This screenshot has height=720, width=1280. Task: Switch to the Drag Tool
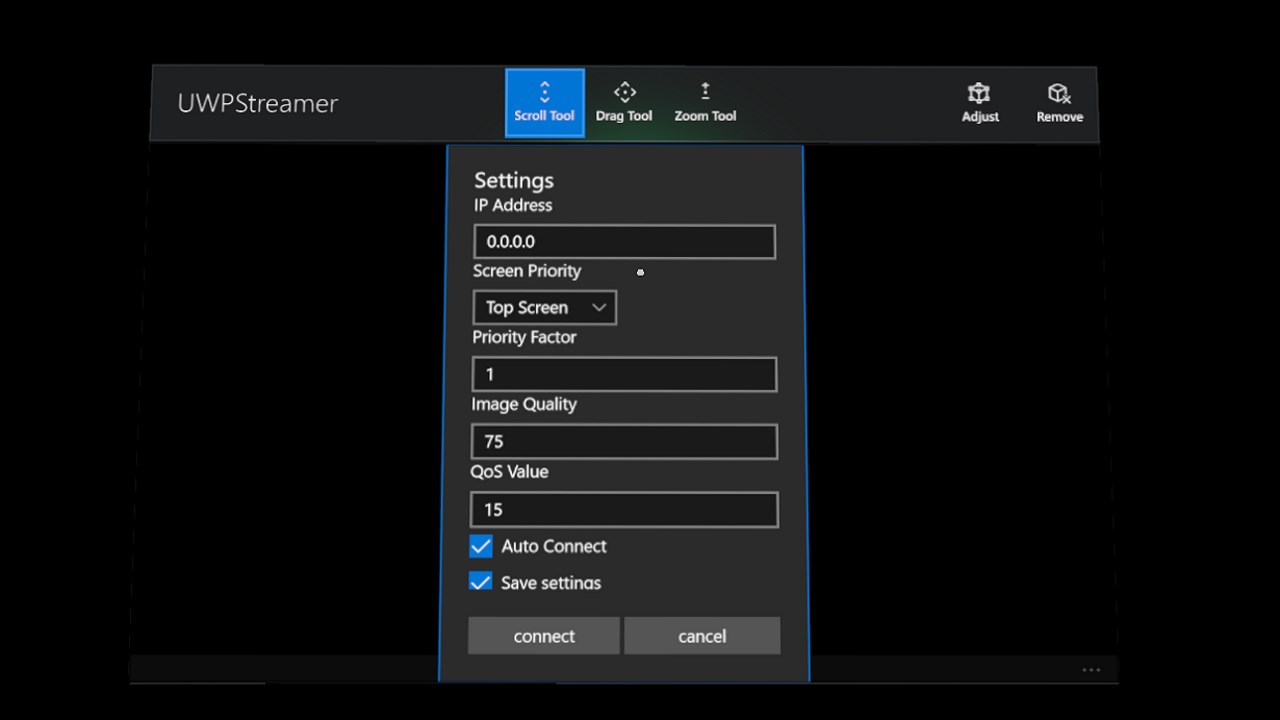point(624,100)
